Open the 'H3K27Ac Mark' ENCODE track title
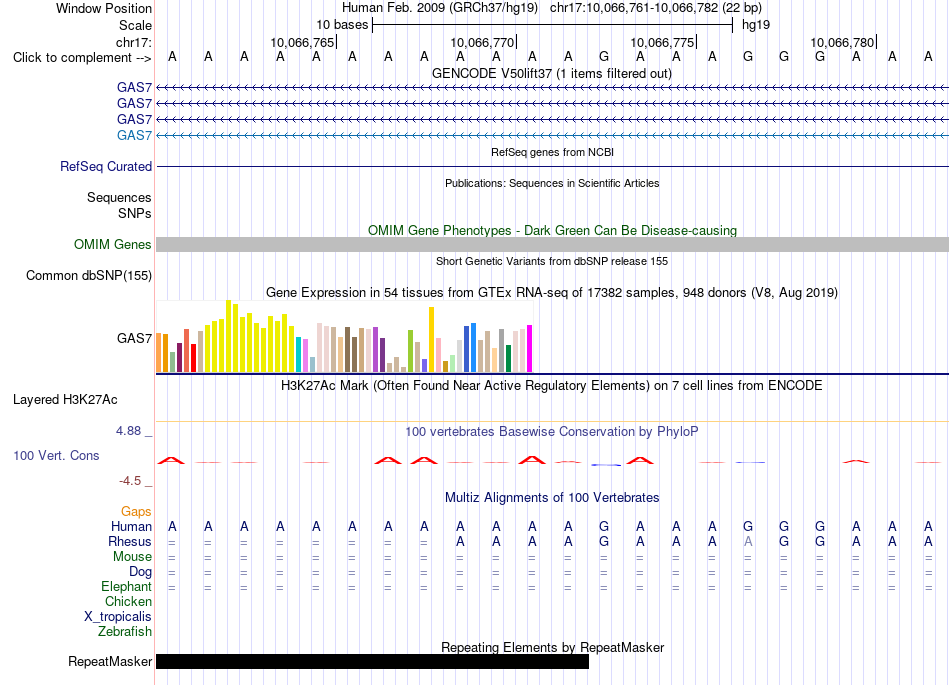This screenshot has width=950, height=685. (x=552, y=386)
